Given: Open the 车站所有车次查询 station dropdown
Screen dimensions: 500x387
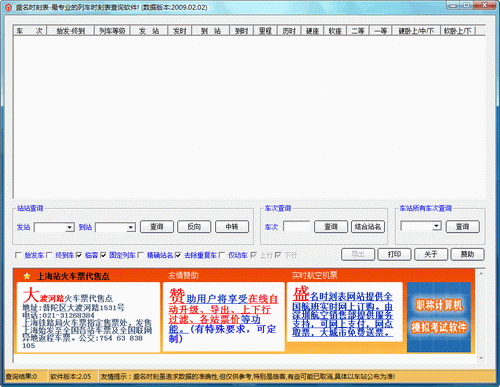Looking at the screenshot, I should point(436,226).
